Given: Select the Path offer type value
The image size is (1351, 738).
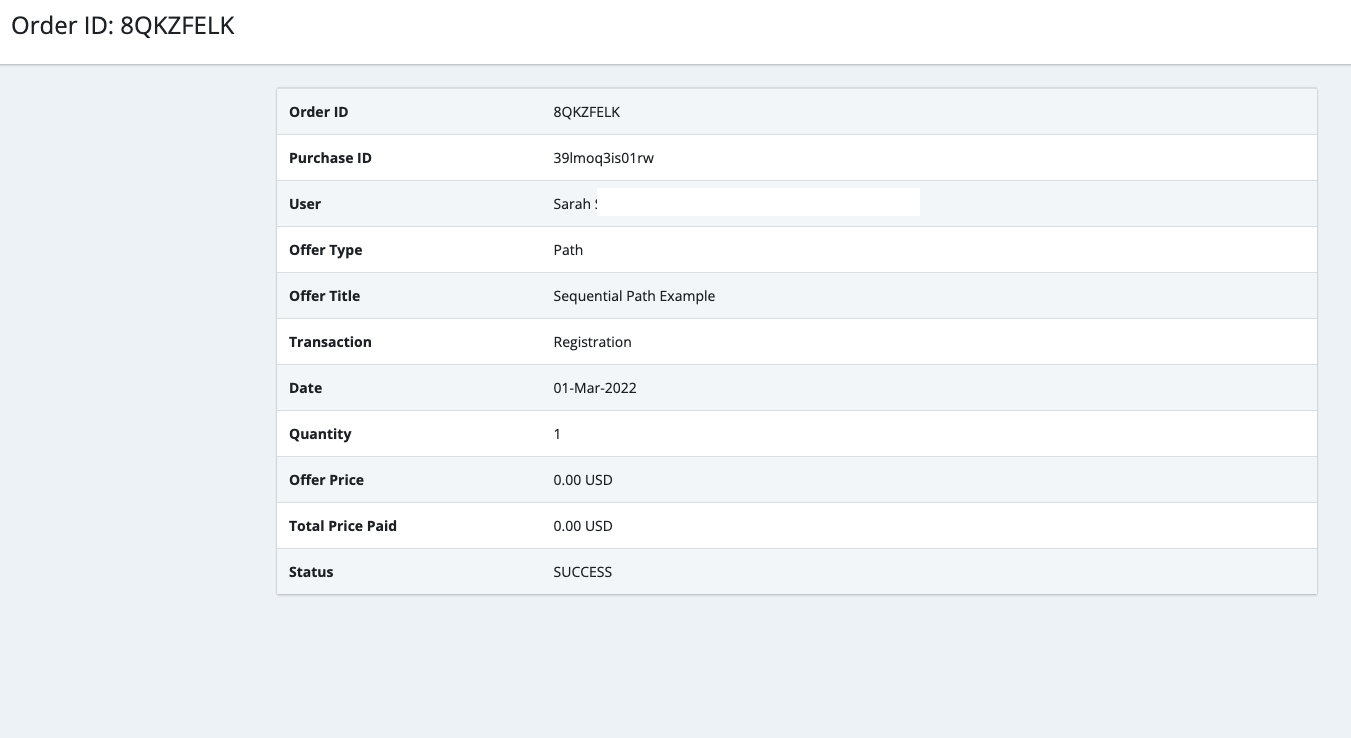Looking at the screenshot, I should [x=568, y=250].
